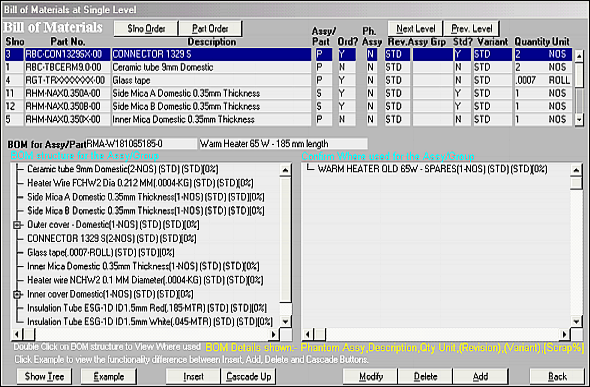Select WARM HEATER OLD 65W - SPARES item
Image resolution: width=590 pixels, height=387 pixels.
click(x=433, y=169)
